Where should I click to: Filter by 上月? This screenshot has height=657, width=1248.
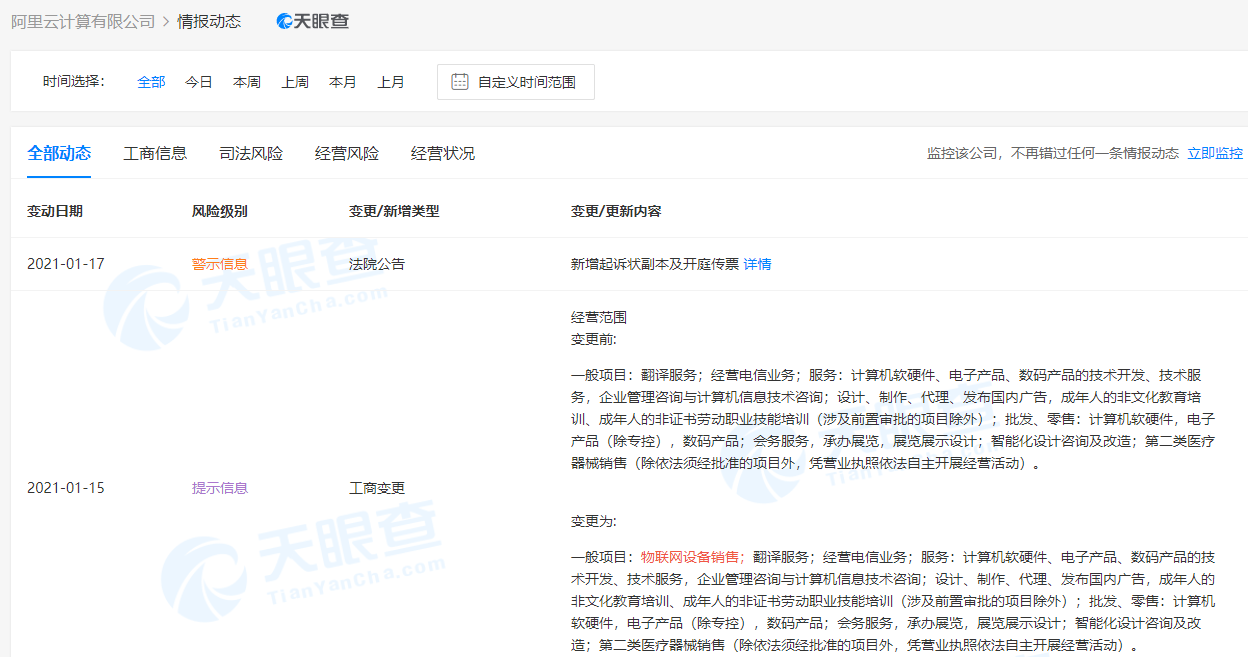(x=391, y=82)
